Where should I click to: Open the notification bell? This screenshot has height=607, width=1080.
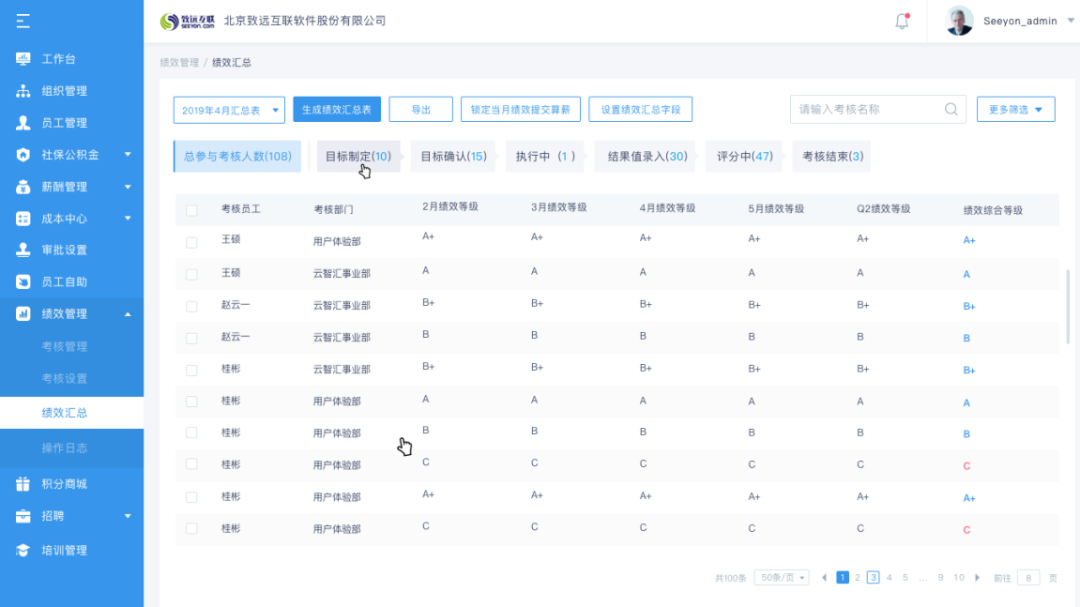pyautogui.click(x=902, y=21)
